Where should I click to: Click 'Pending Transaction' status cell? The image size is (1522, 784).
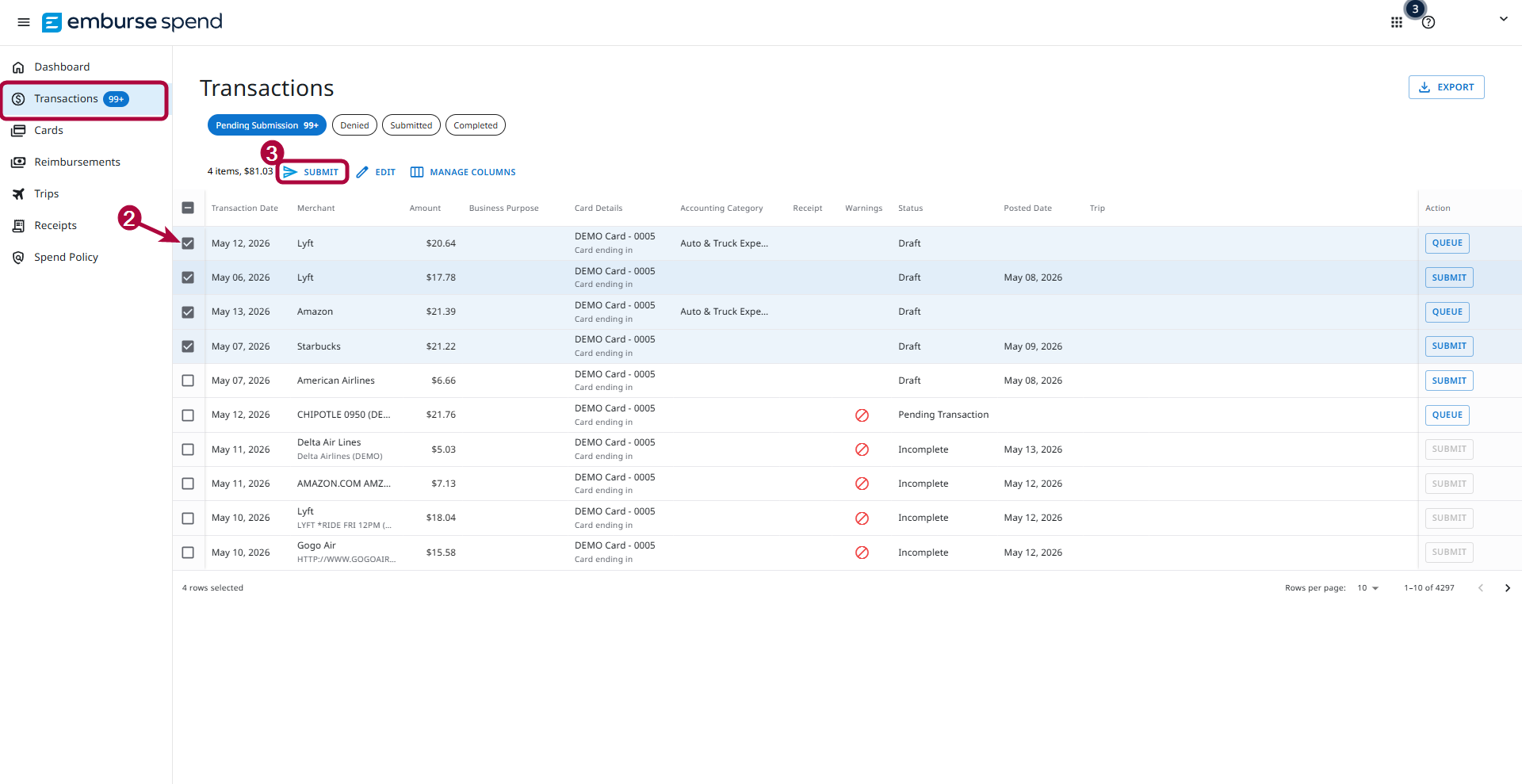coord(943,415)
